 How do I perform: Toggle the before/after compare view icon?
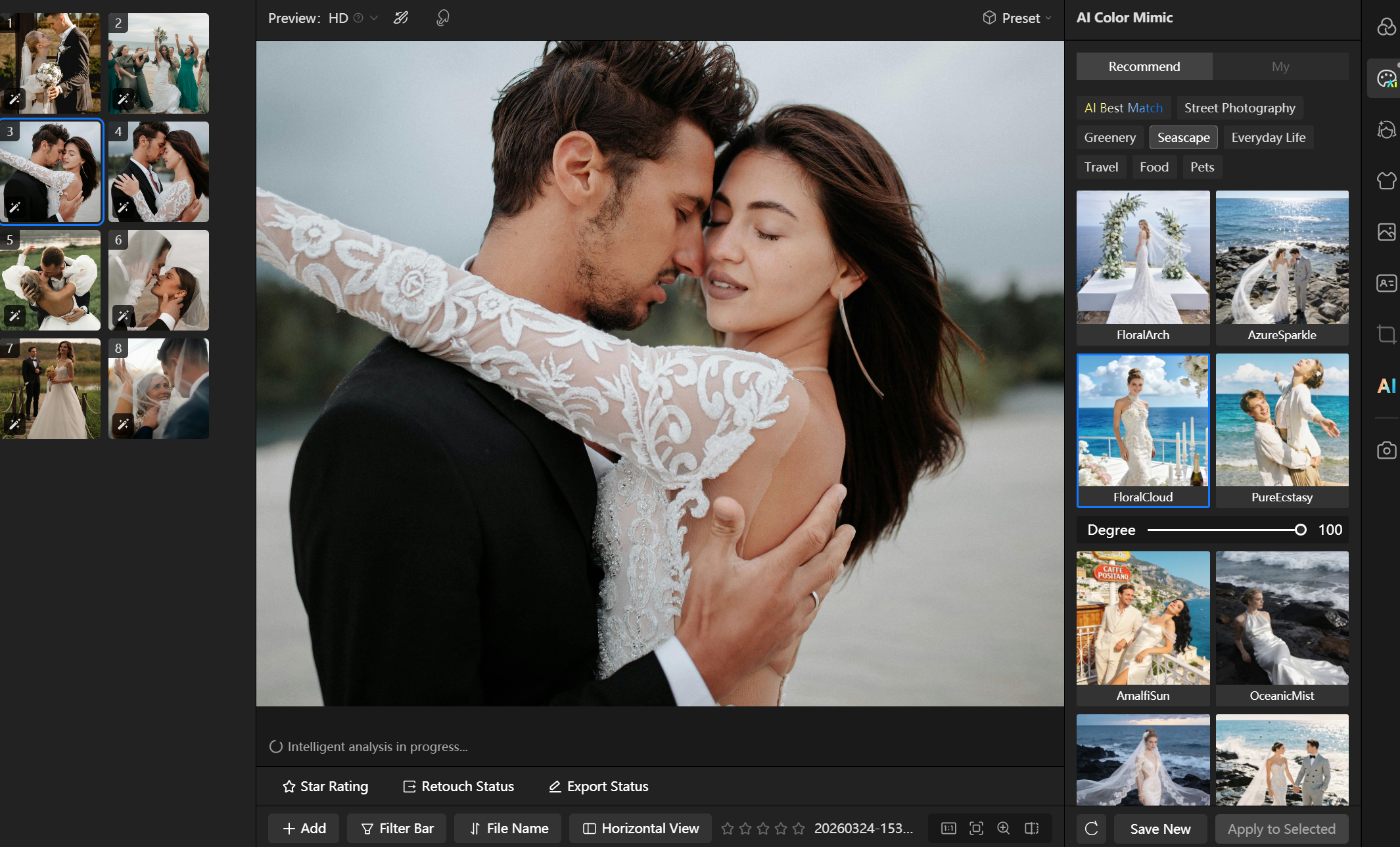[1032, 829]
